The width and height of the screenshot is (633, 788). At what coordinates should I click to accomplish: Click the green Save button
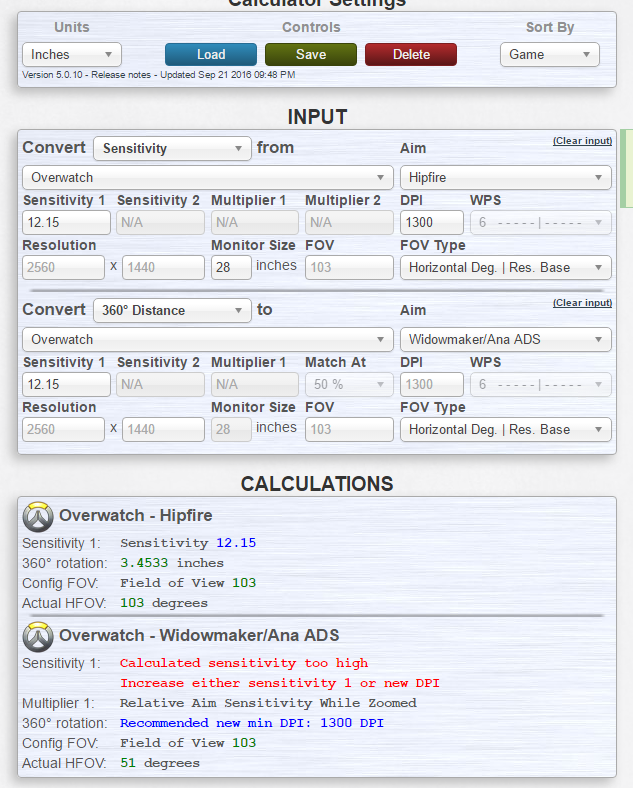311,54
